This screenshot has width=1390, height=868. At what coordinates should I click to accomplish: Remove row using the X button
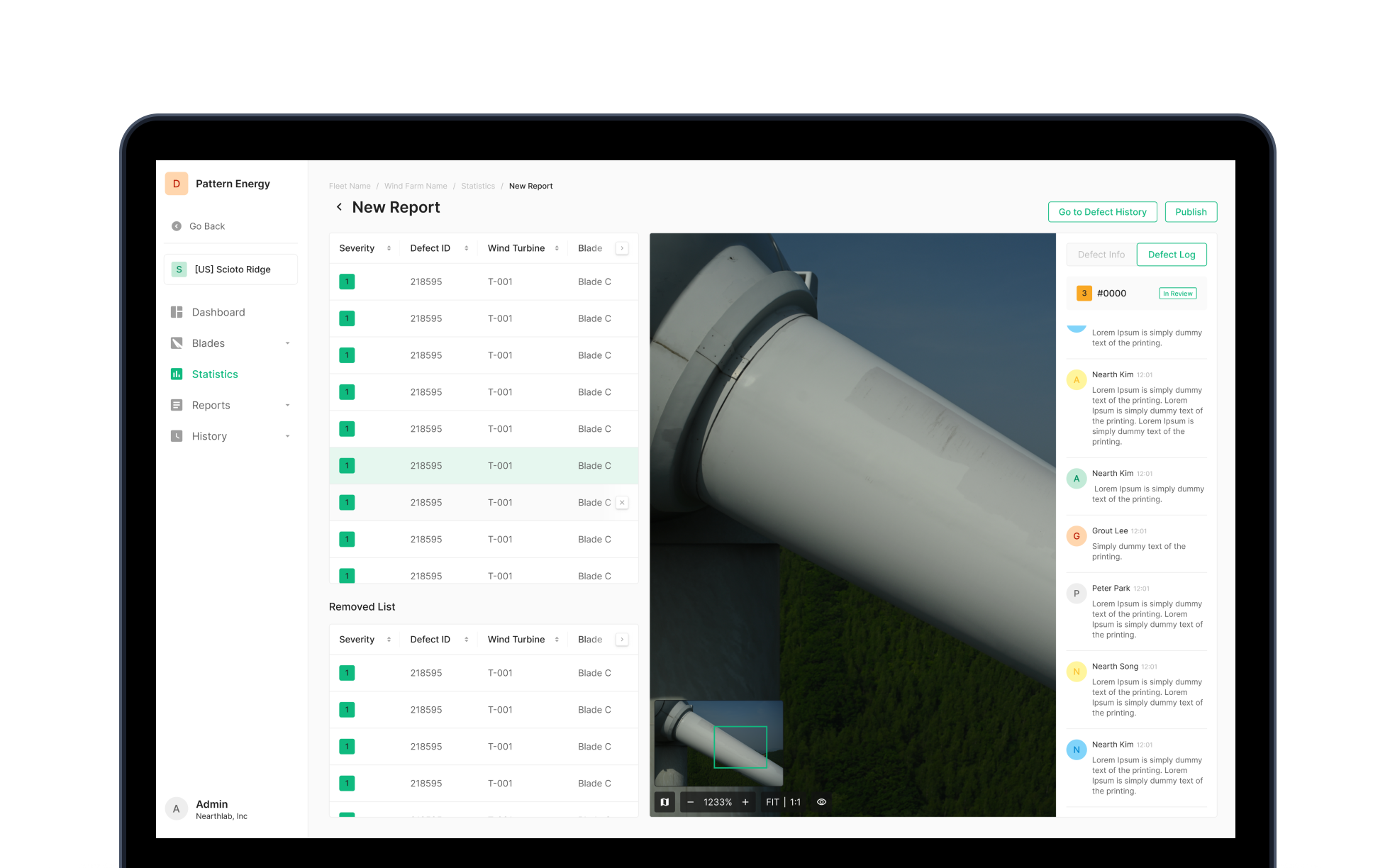click(x=622, y=503)
